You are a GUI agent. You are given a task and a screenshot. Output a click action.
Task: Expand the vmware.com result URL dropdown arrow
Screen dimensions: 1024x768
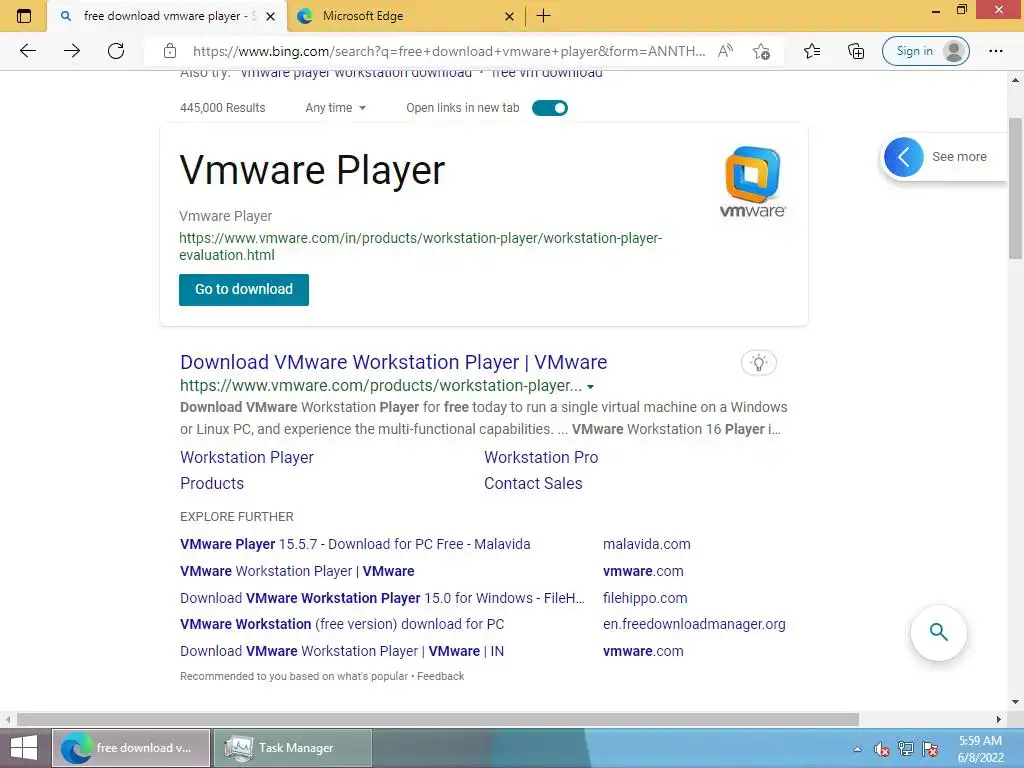[x=590, y=387]
